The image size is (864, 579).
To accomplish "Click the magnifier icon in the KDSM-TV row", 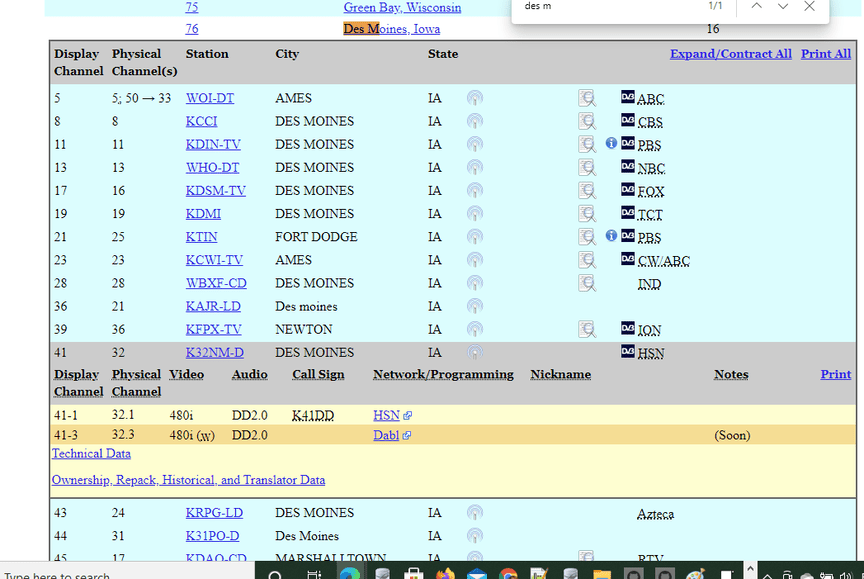I will click(x=587, y=191).
